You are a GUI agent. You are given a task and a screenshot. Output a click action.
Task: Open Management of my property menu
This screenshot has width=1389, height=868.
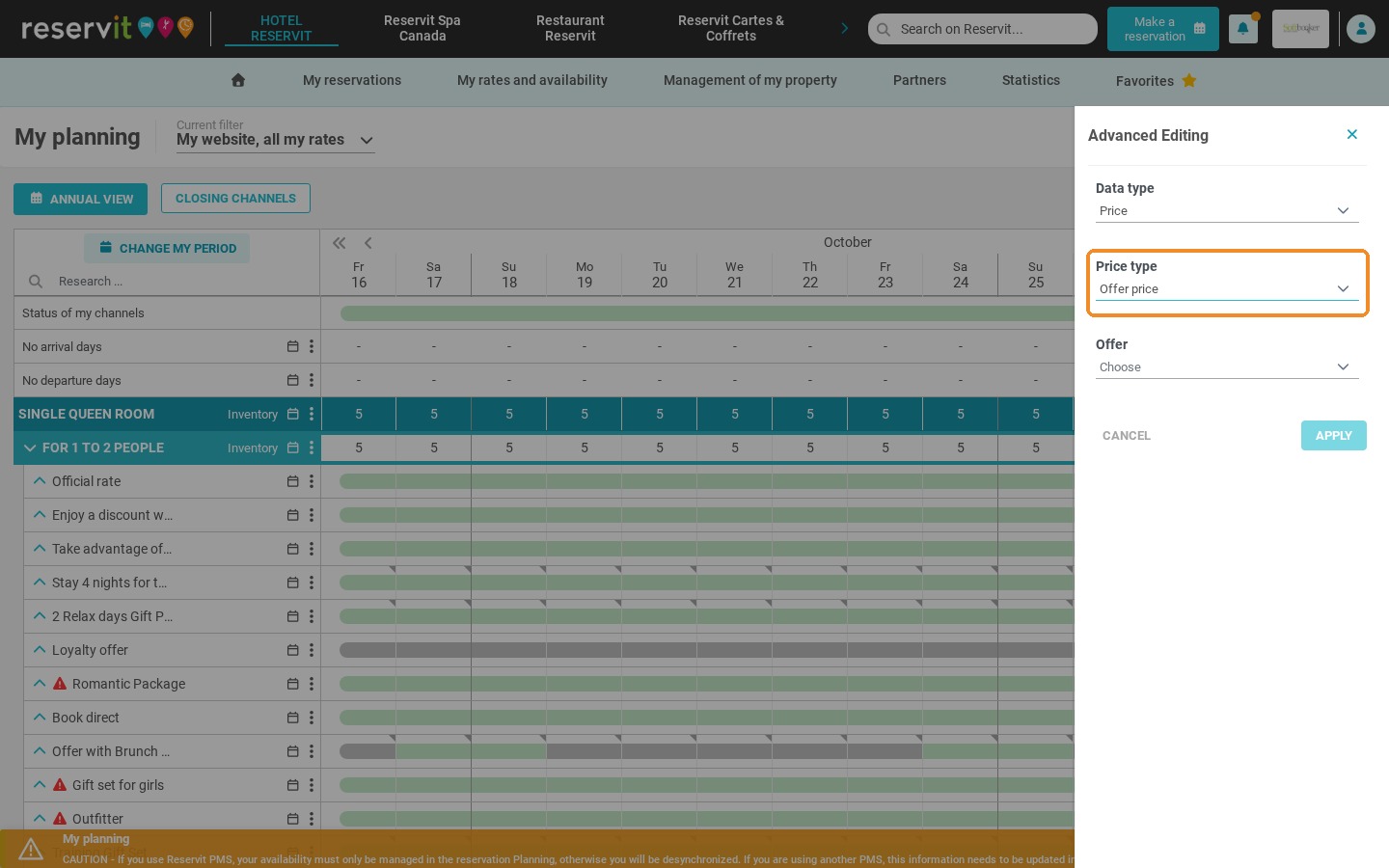[x=750, y=80]
